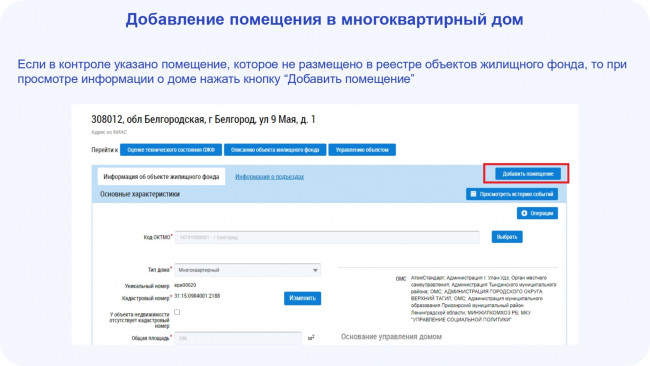Image resolution: width=650 pixels, height=366 pixels.
Task: Click the "Добавить помещение" button
Action: tap(528, 174)
